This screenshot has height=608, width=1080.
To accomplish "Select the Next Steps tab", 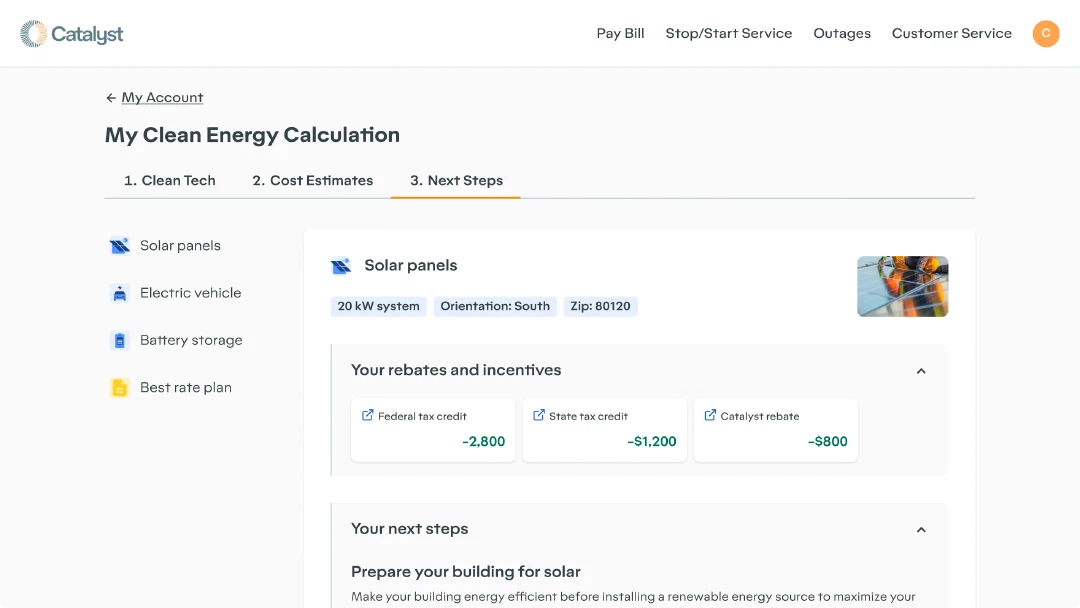I will (x=456, y=180).
